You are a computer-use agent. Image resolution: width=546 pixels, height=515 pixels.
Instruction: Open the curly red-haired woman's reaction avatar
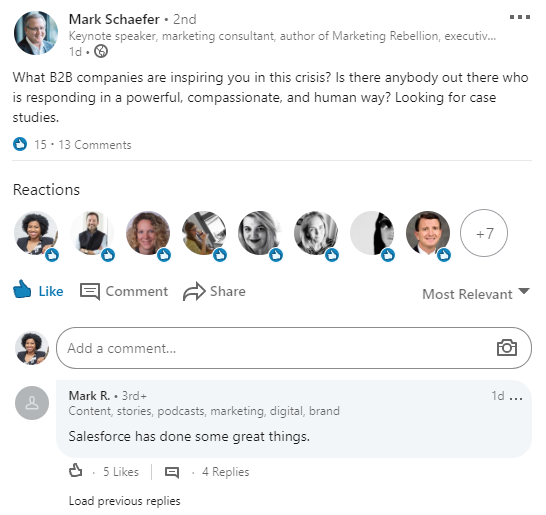[148, 233]
